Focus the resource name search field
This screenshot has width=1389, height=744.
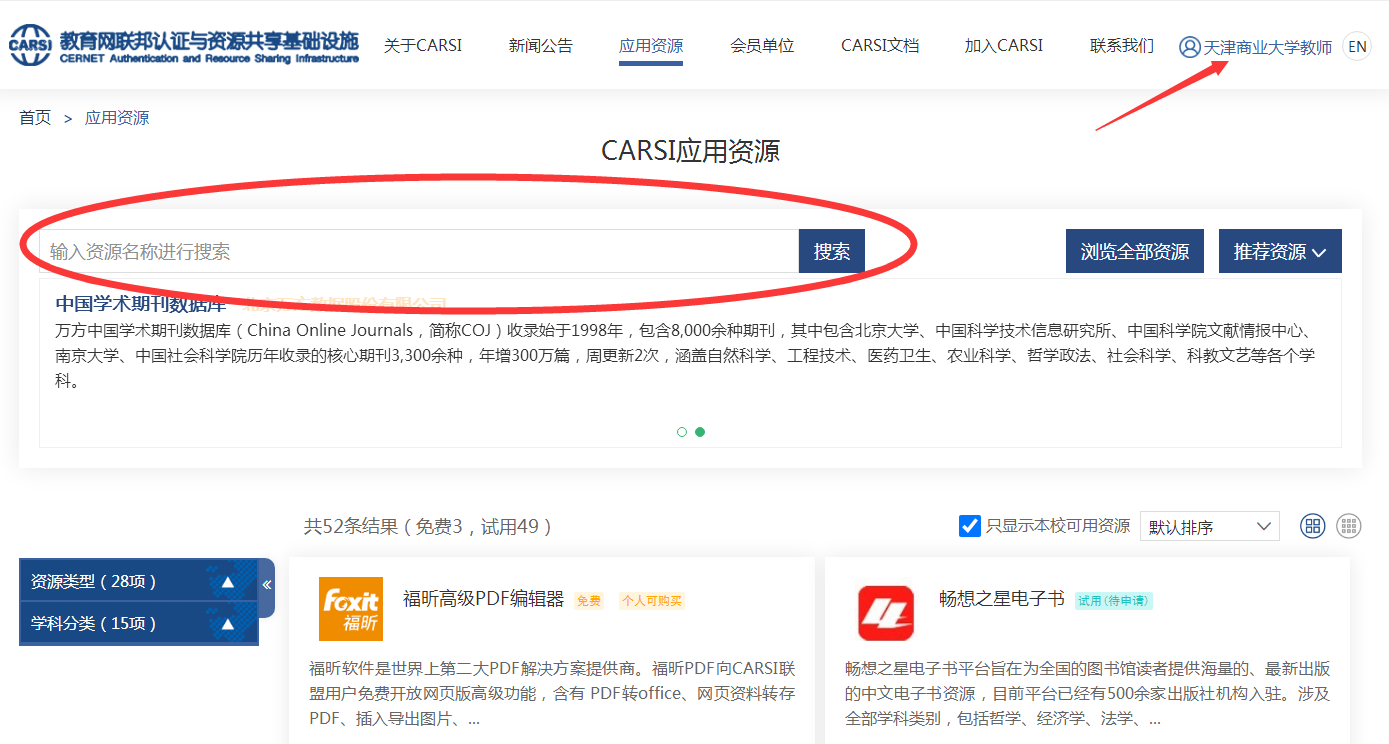[418, 251]
